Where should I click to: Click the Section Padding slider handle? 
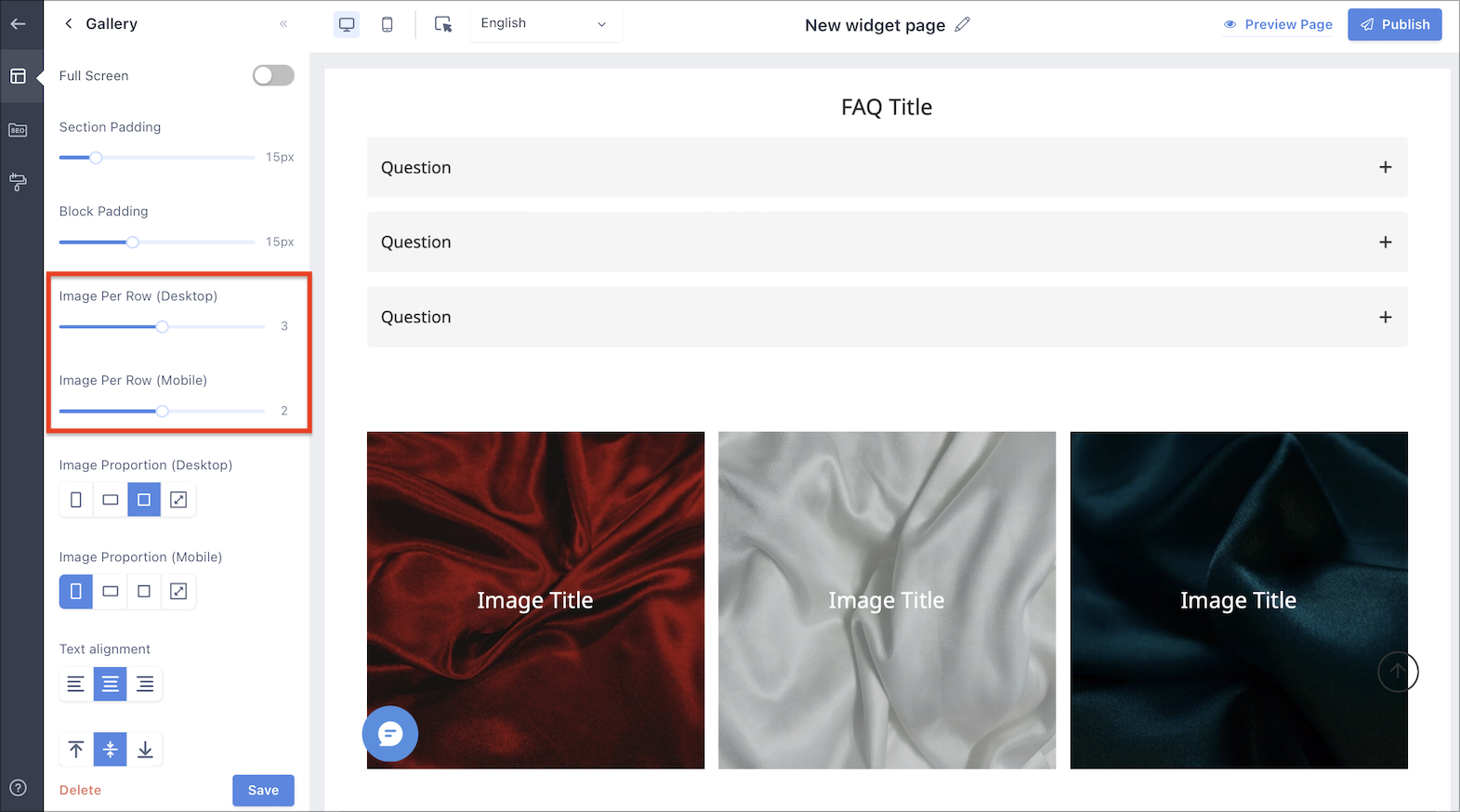(x=96, y=157)
